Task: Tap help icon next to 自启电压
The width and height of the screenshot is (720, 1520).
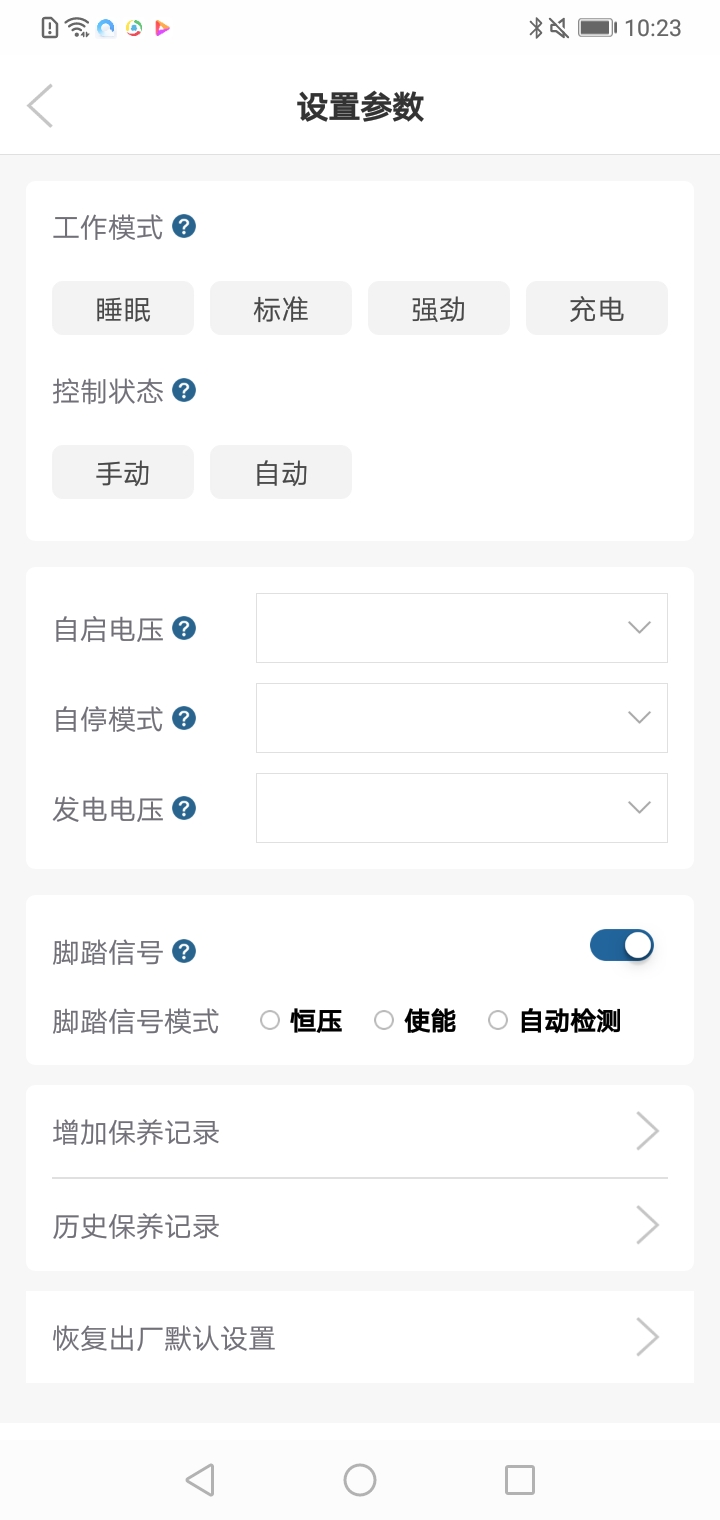Action: pos(184,628)
